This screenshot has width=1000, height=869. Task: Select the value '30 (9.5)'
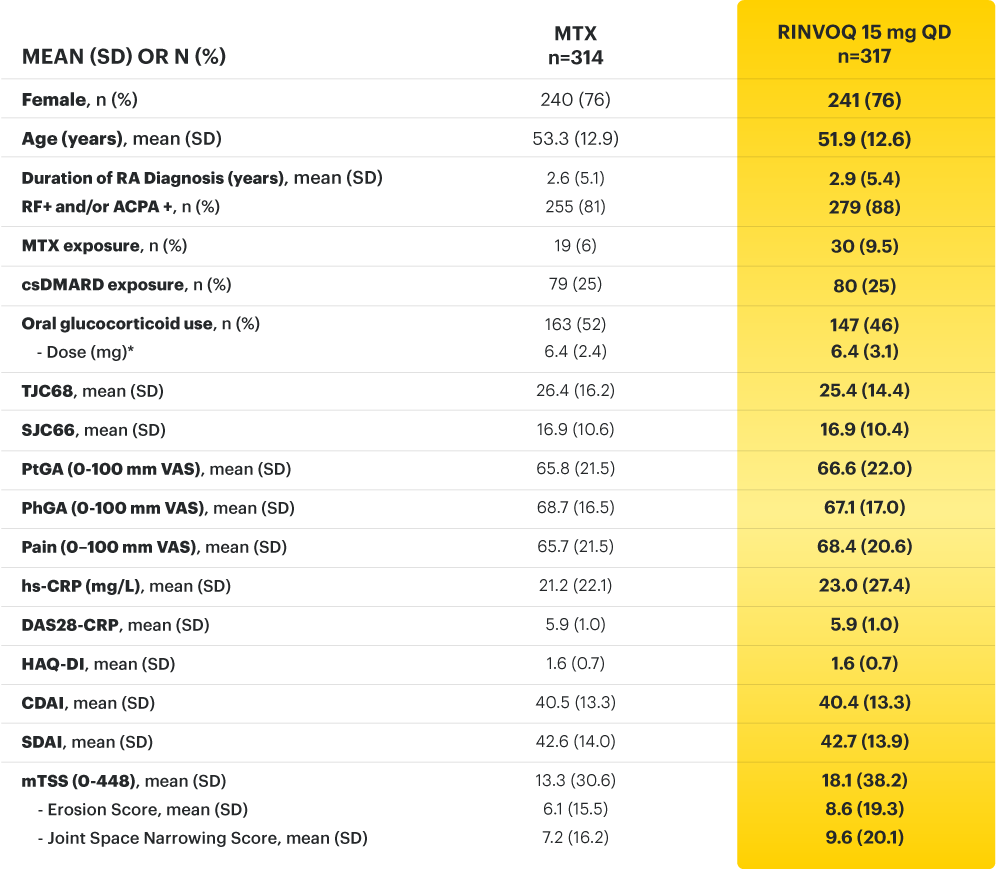point(864,246)
